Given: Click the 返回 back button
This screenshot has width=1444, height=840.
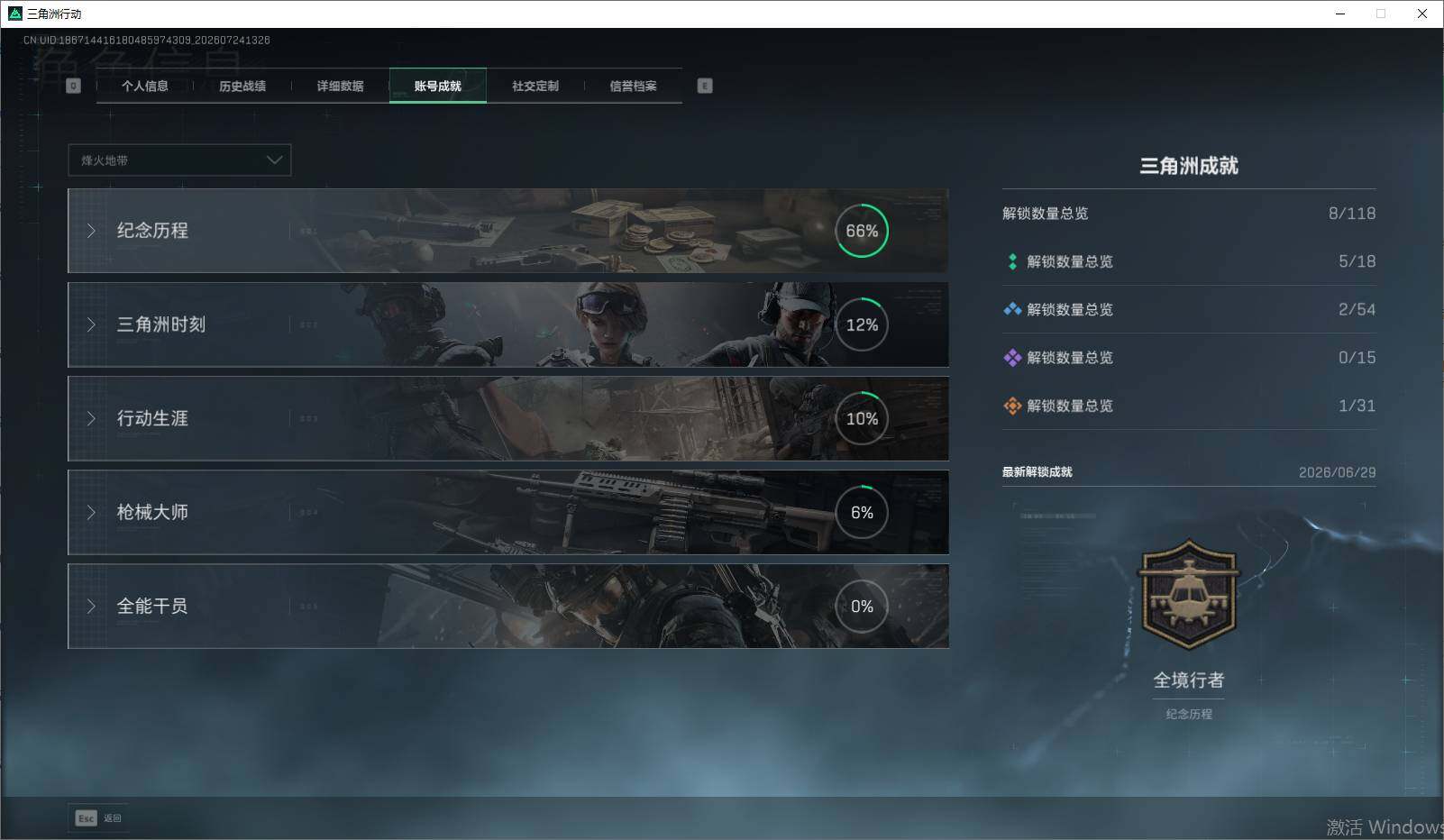Looking at the screenshot, I should (112, 818).
